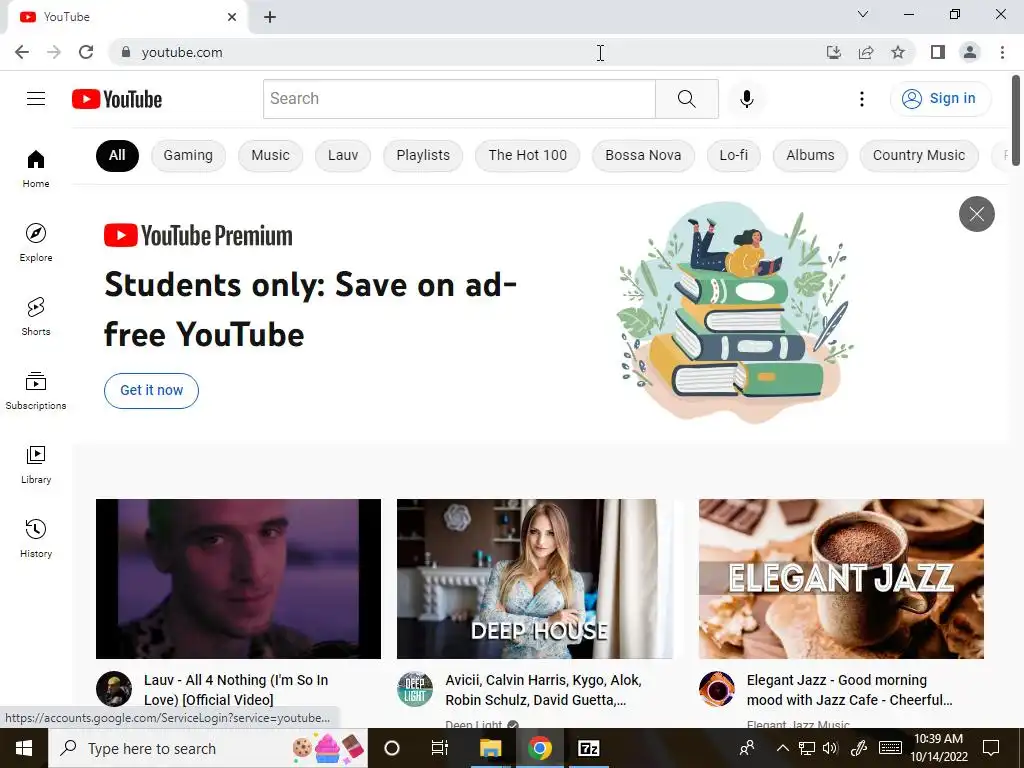The height and width of the screenshot is (768, 1024).
Task: Click the YouTube logo
Action: [117, 99]
